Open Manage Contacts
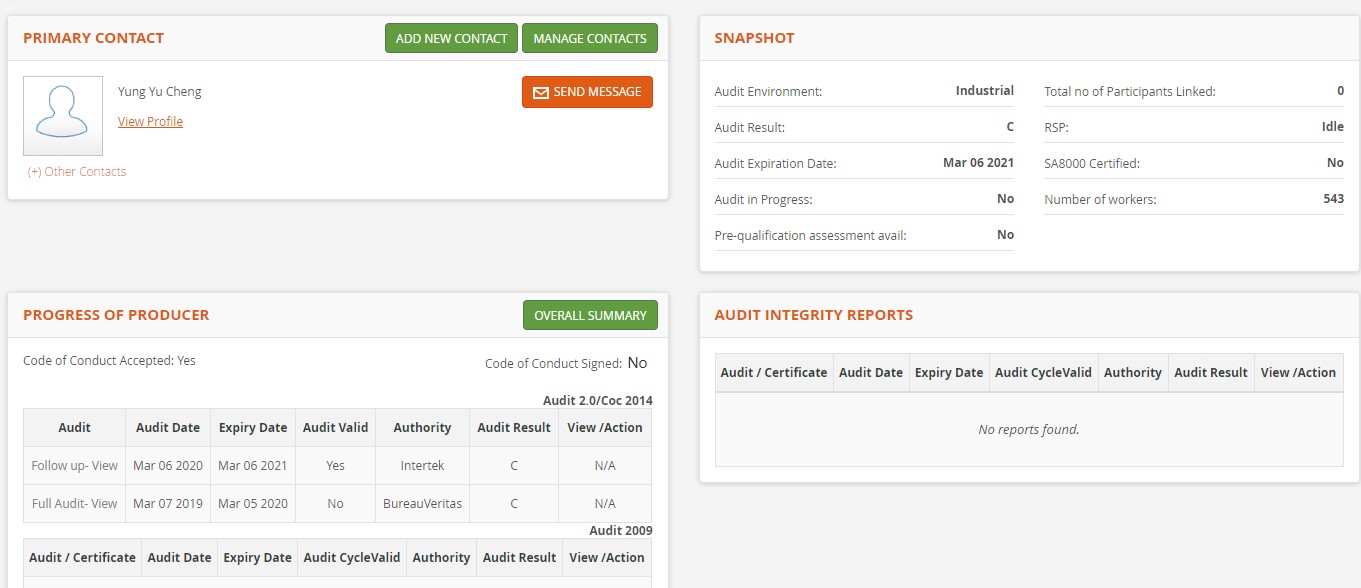Image resolution: width=1361 pixels, height=588 pixels. (x=589, y=39)
